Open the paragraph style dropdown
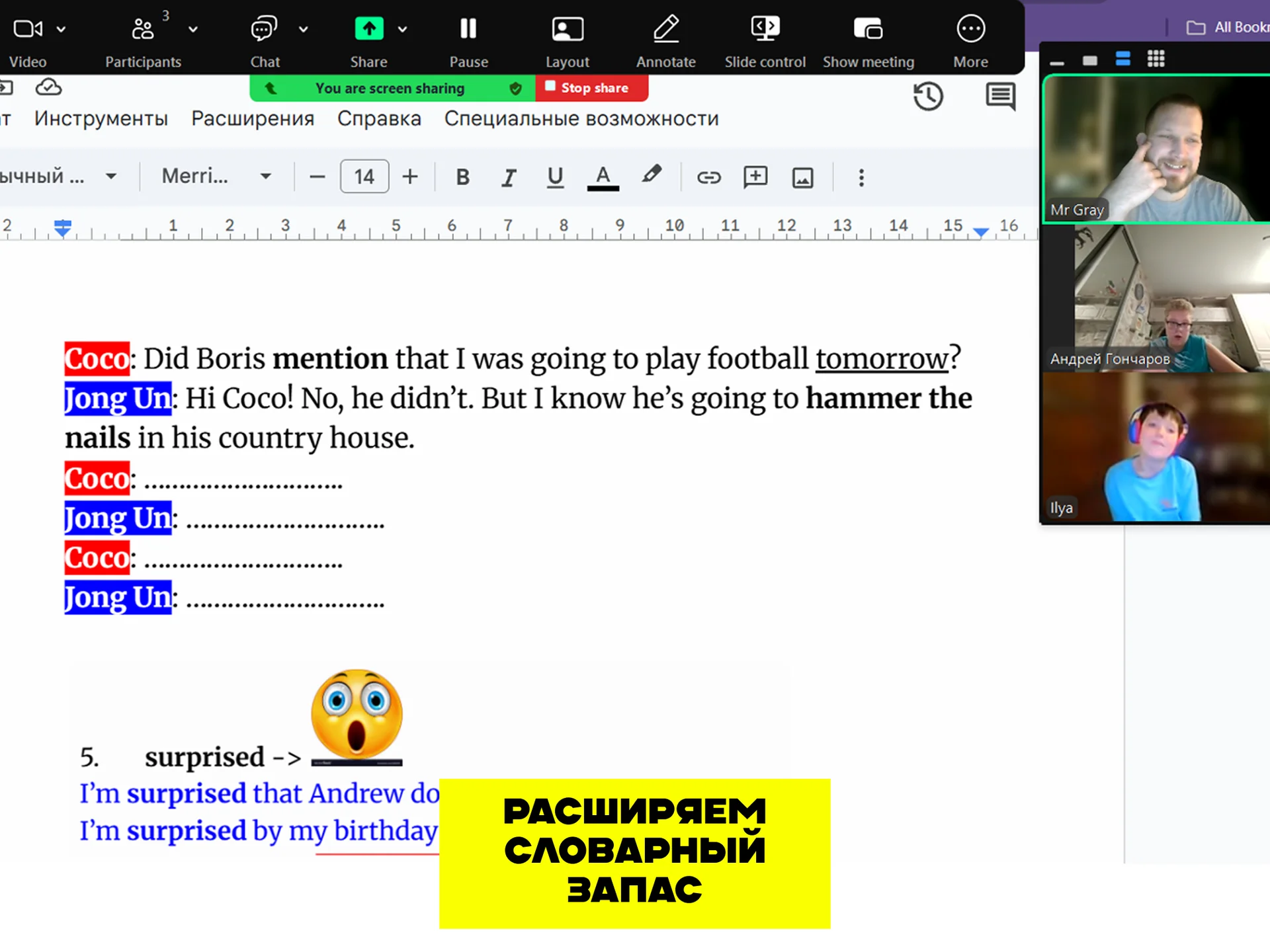The height and width of the screenshot is (952, 1270). tap(59, 176)
